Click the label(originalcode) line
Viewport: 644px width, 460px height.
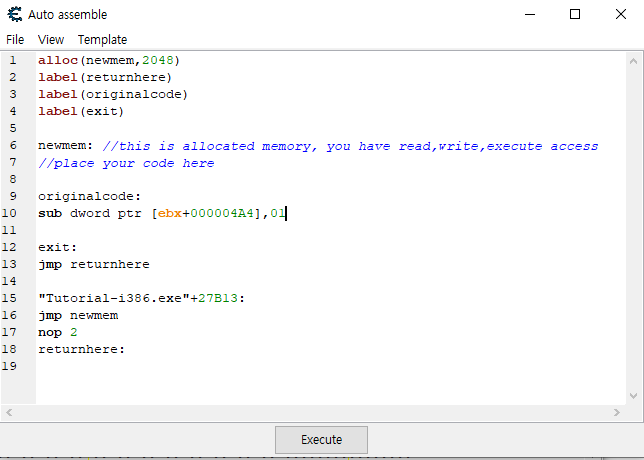coord(113,94)
